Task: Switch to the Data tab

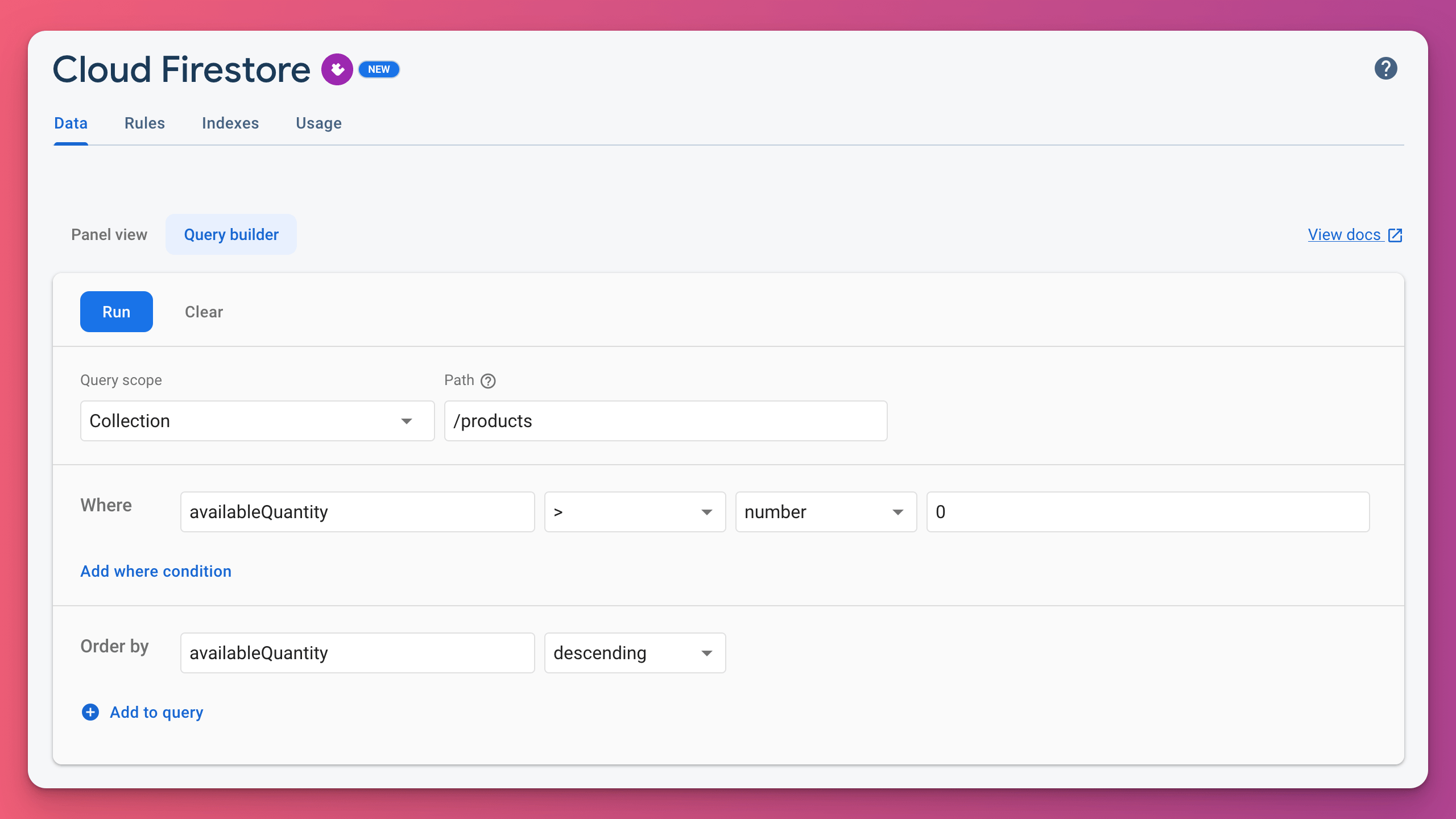Action: (x=71, y=123)
